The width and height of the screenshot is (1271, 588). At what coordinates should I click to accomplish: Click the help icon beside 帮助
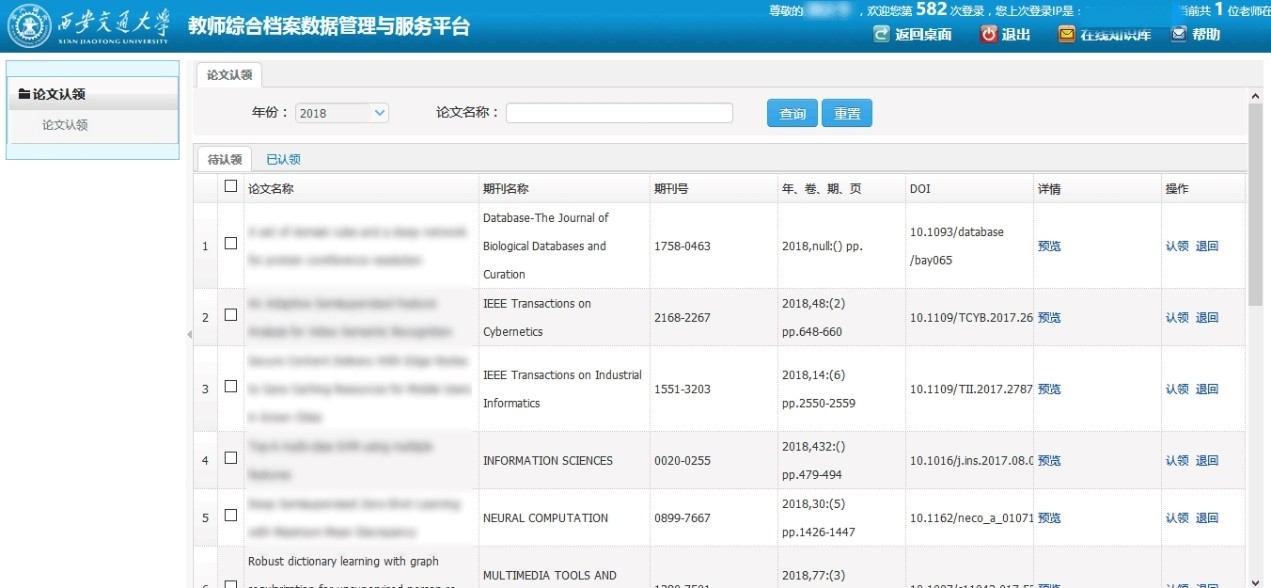coord(1179,34)
